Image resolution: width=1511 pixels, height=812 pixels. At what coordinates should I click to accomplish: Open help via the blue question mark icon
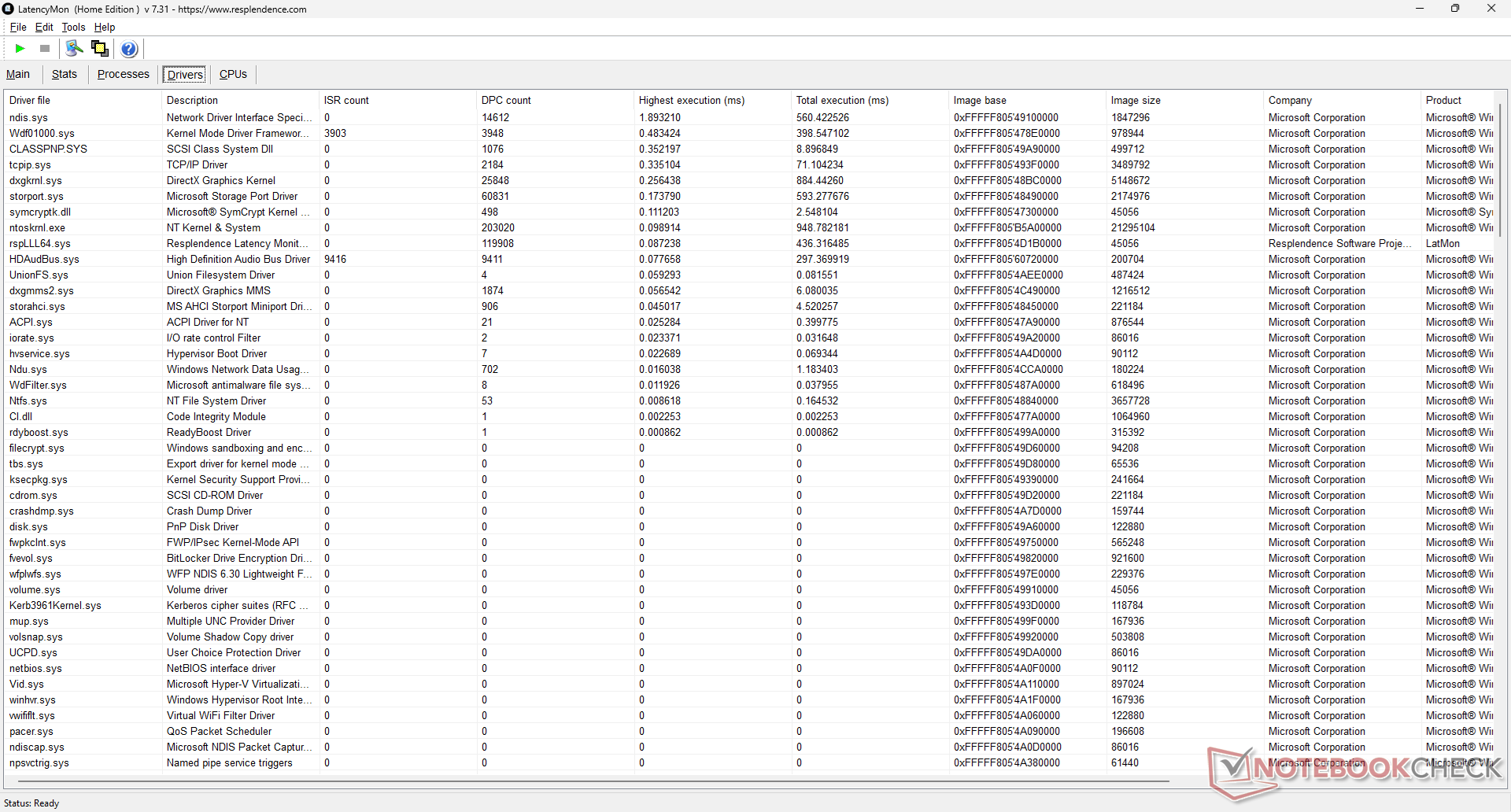coord(130,49)
